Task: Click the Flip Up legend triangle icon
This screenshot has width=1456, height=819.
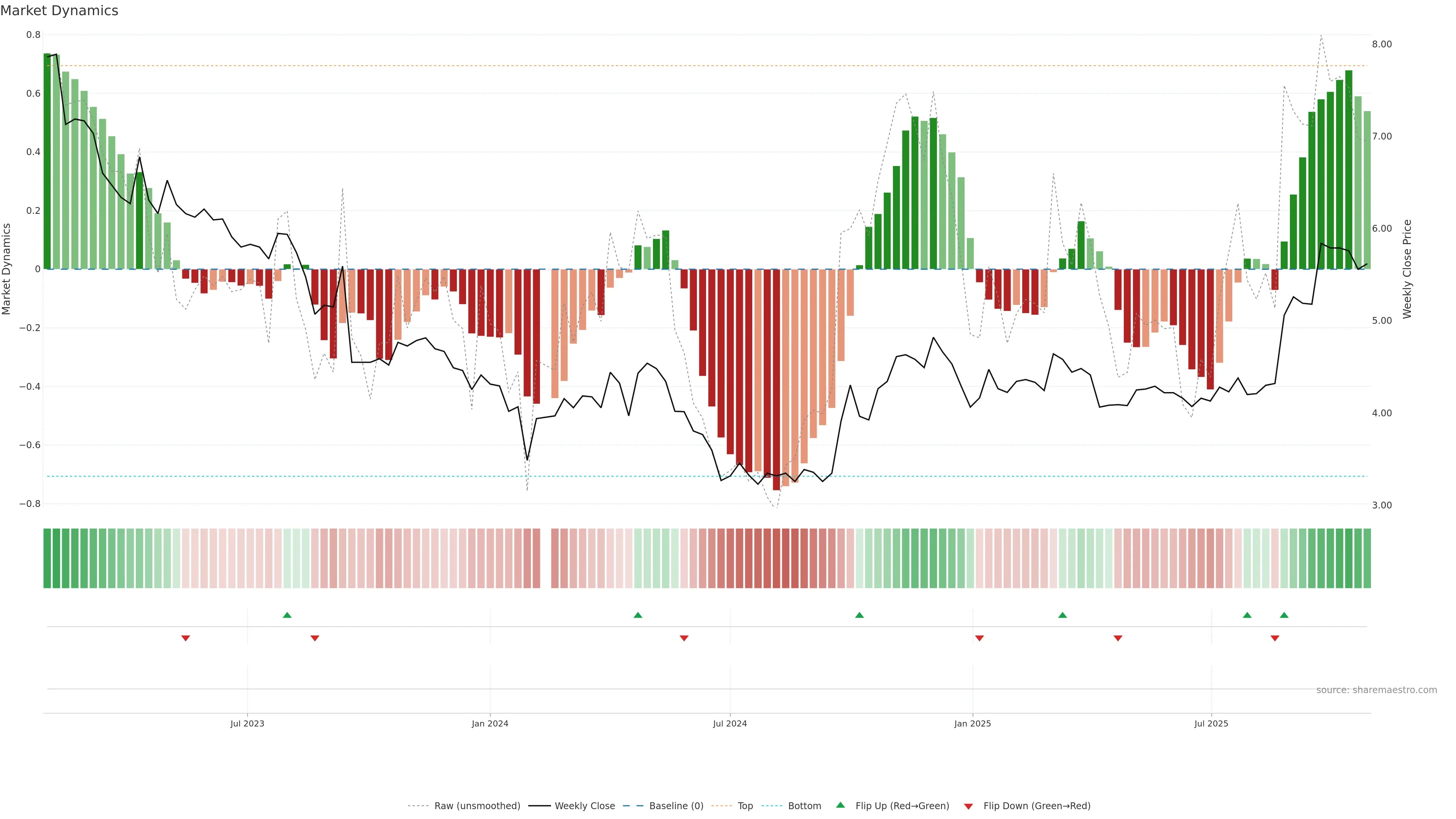Action: pyautogui.click(x=840, y=805)
